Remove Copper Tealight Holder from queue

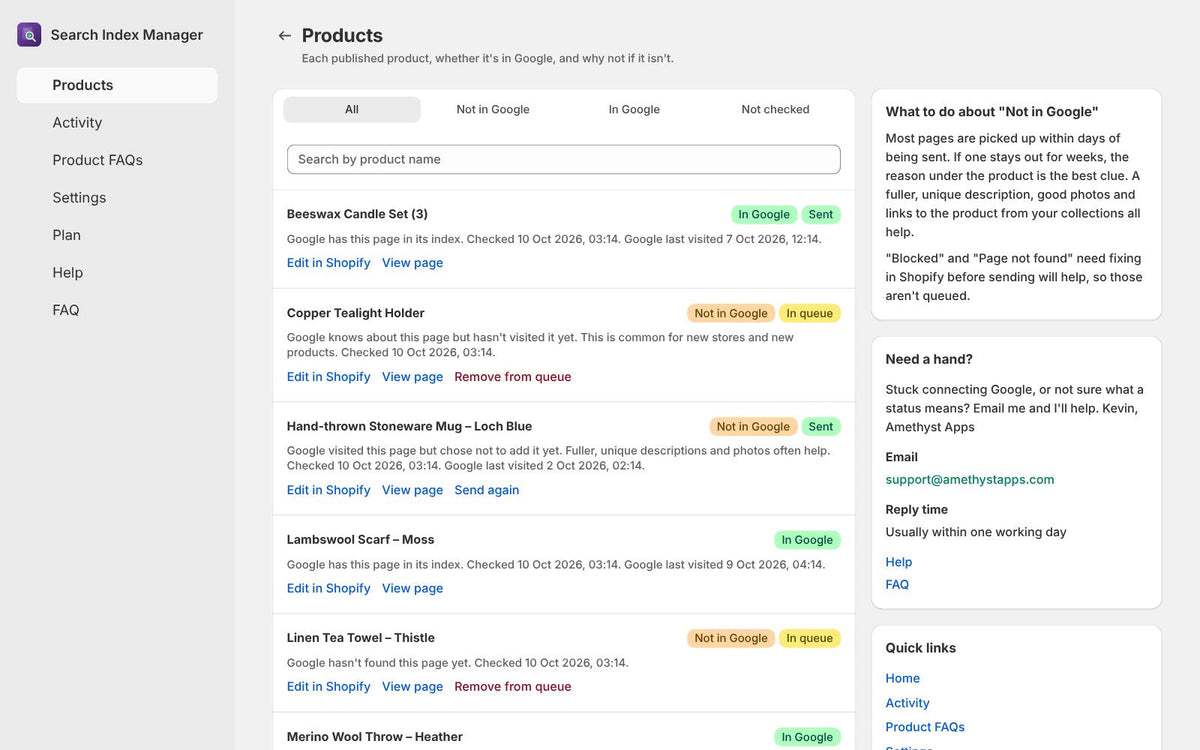[x=513, y=377]
